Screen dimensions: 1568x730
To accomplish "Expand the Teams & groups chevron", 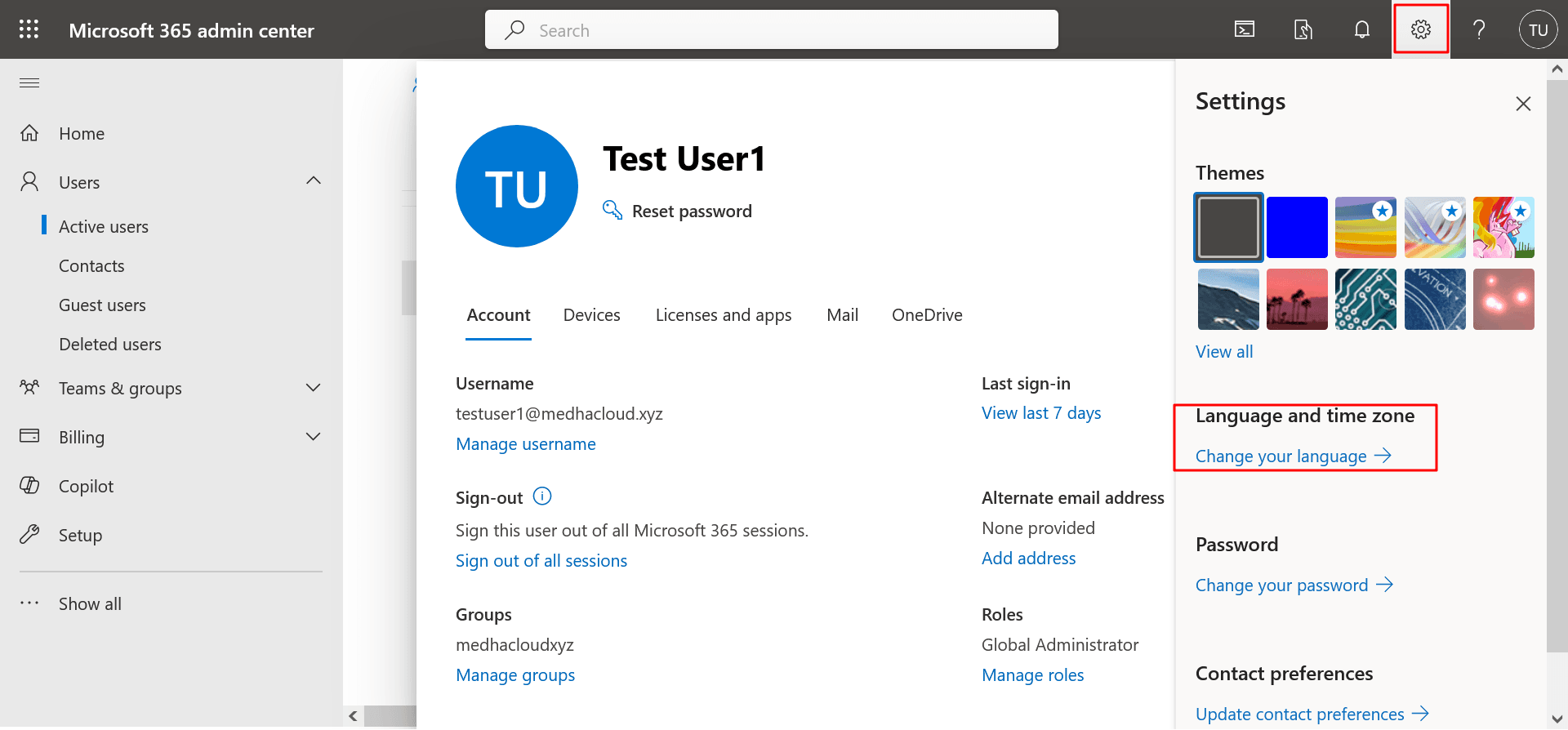I will pos(313,387).
